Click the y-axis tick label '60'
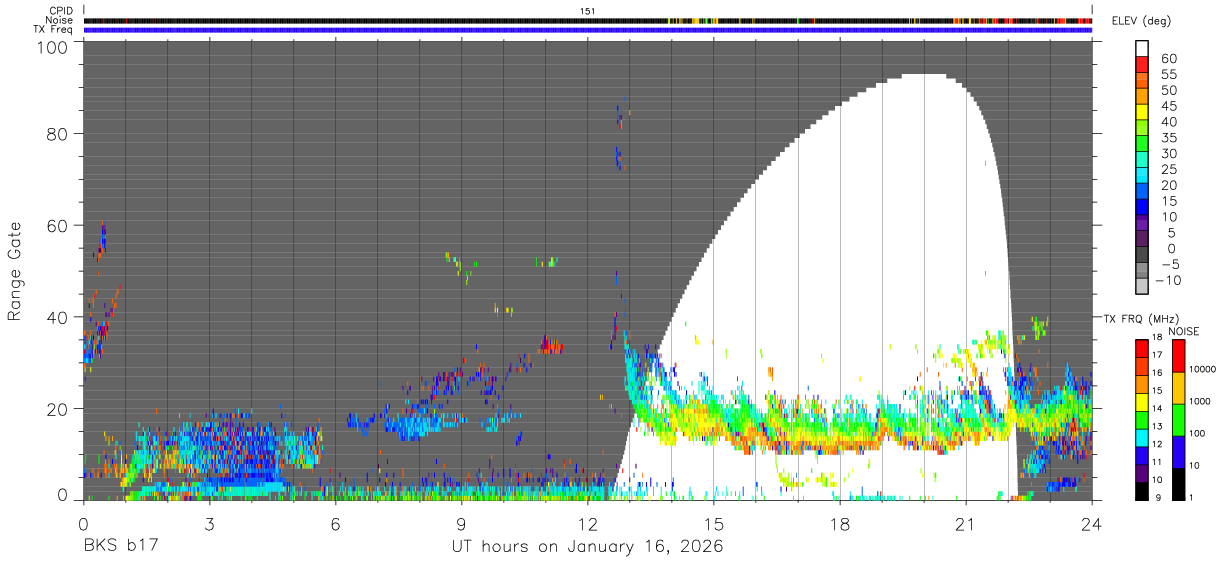This screenshot has height=567, width=1228. point(57,225)
